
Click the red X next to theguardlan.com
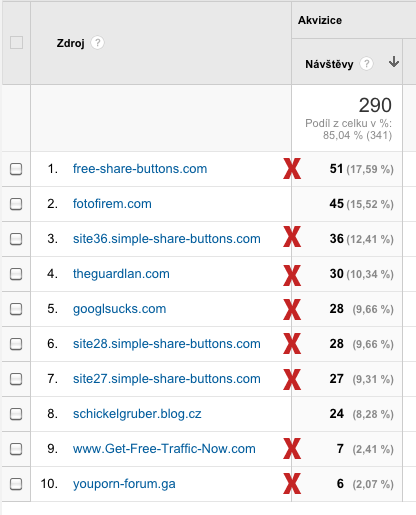[292, 275]
